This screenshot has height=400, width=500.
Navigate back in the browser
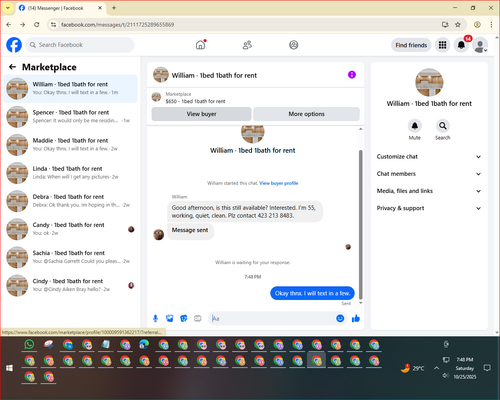tap(9, 24)
